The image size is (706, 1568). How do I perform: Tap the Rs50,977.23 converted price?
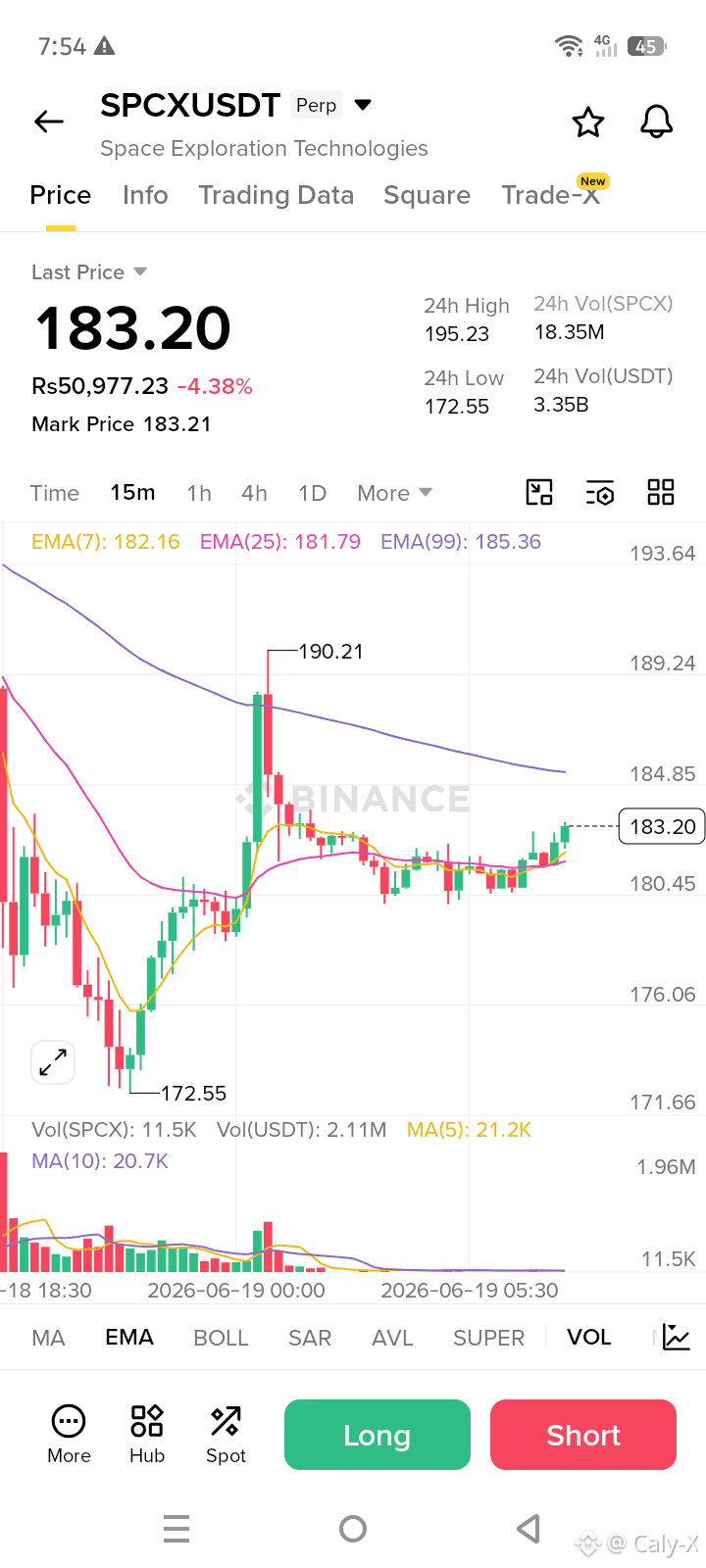pos(100,386)
